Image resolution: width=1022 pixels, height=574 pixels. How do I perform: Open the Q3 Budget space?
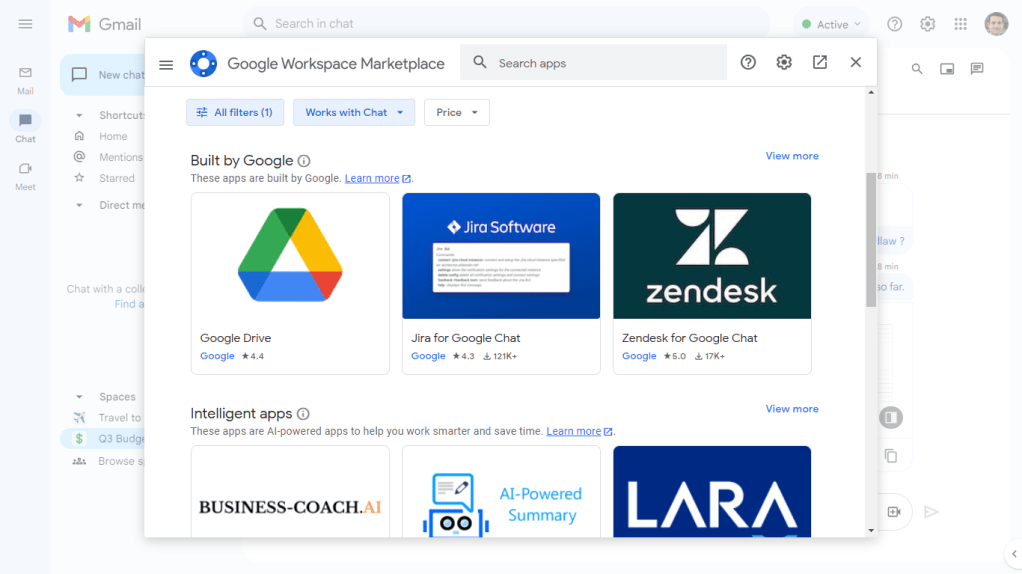(x=102, y=438)
